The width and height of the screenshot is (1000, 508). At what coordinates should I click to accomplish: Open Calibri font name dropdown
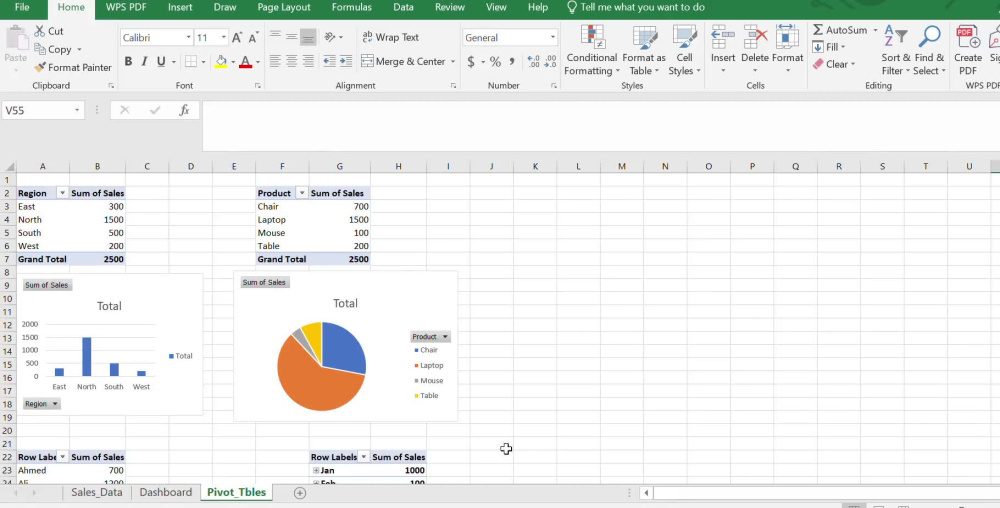point(188,38)
